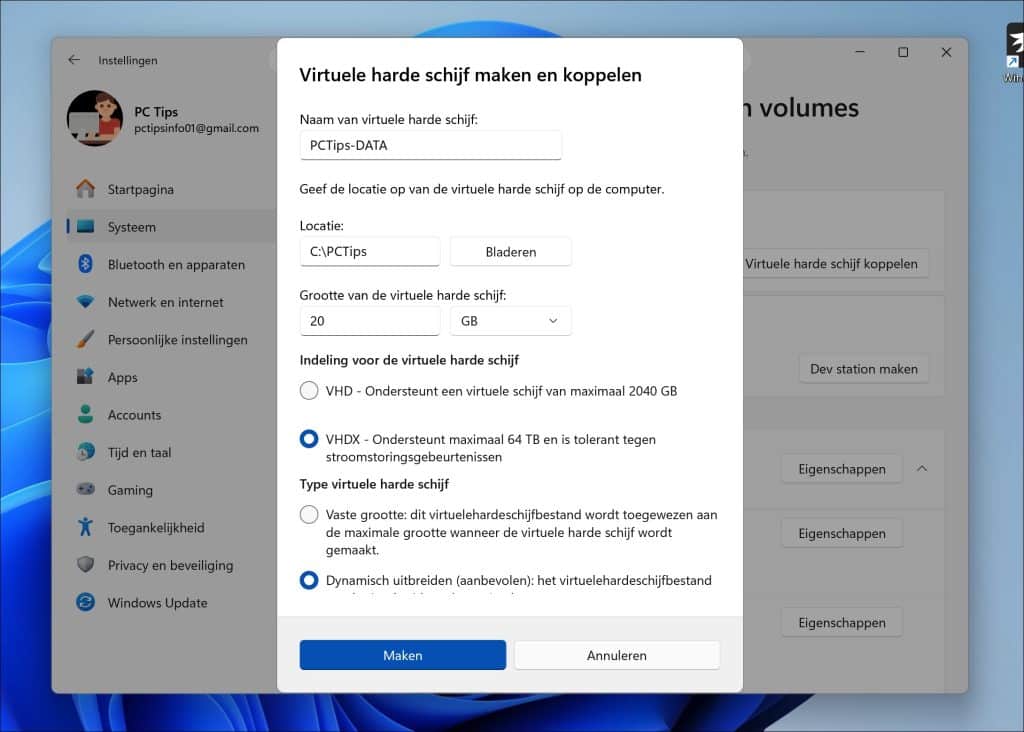The height and width of the screenshot is (732, 1024).
Task: Choose Vaste grootte as disk type
Action: click(309, 514)
